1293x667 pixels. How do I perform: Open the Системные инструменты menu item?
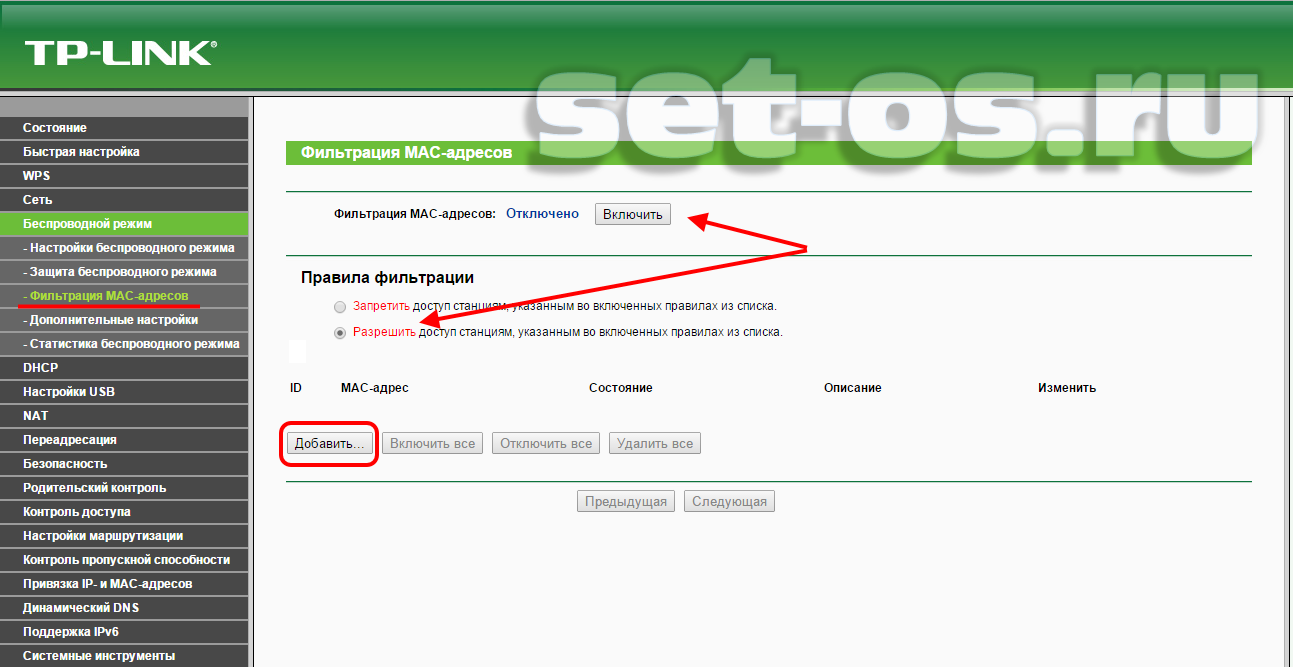tap(124, 656)
